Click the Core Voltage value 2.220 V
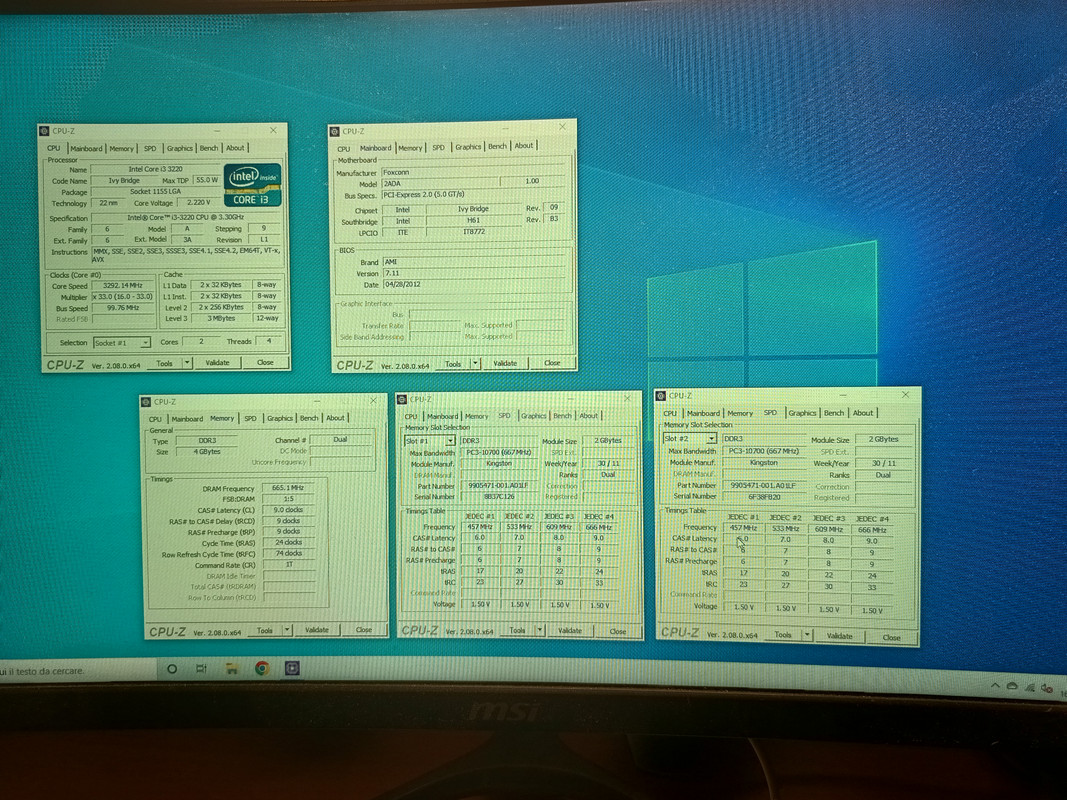This screenshot has width=1067, height=800. [x=199, y=203]
